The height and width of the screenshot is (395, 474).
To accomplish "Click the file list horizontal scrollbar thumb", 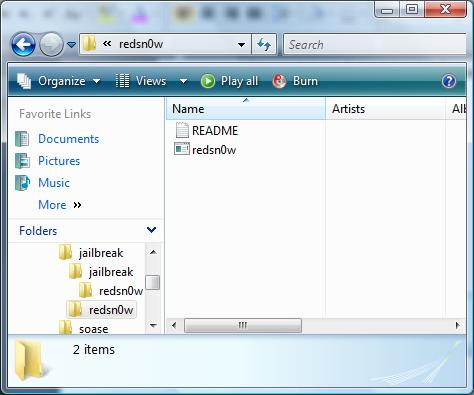I will 243,325.
